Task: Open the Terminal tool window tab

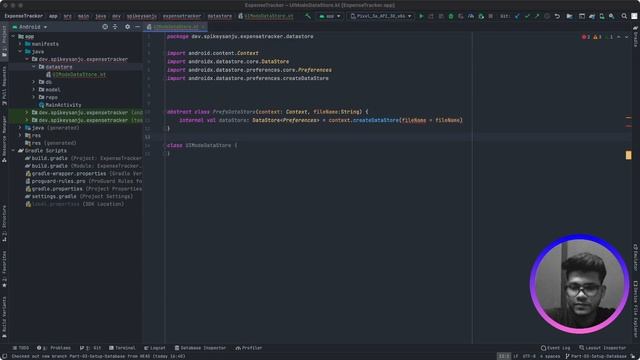Action: coord(122,348)
